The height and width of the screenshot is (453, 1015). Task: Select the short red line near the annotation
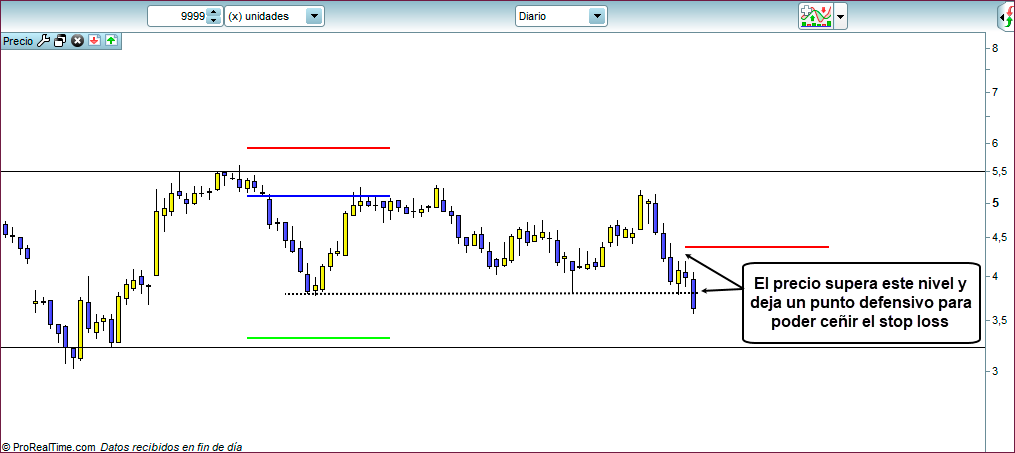(x=757, y=246)
